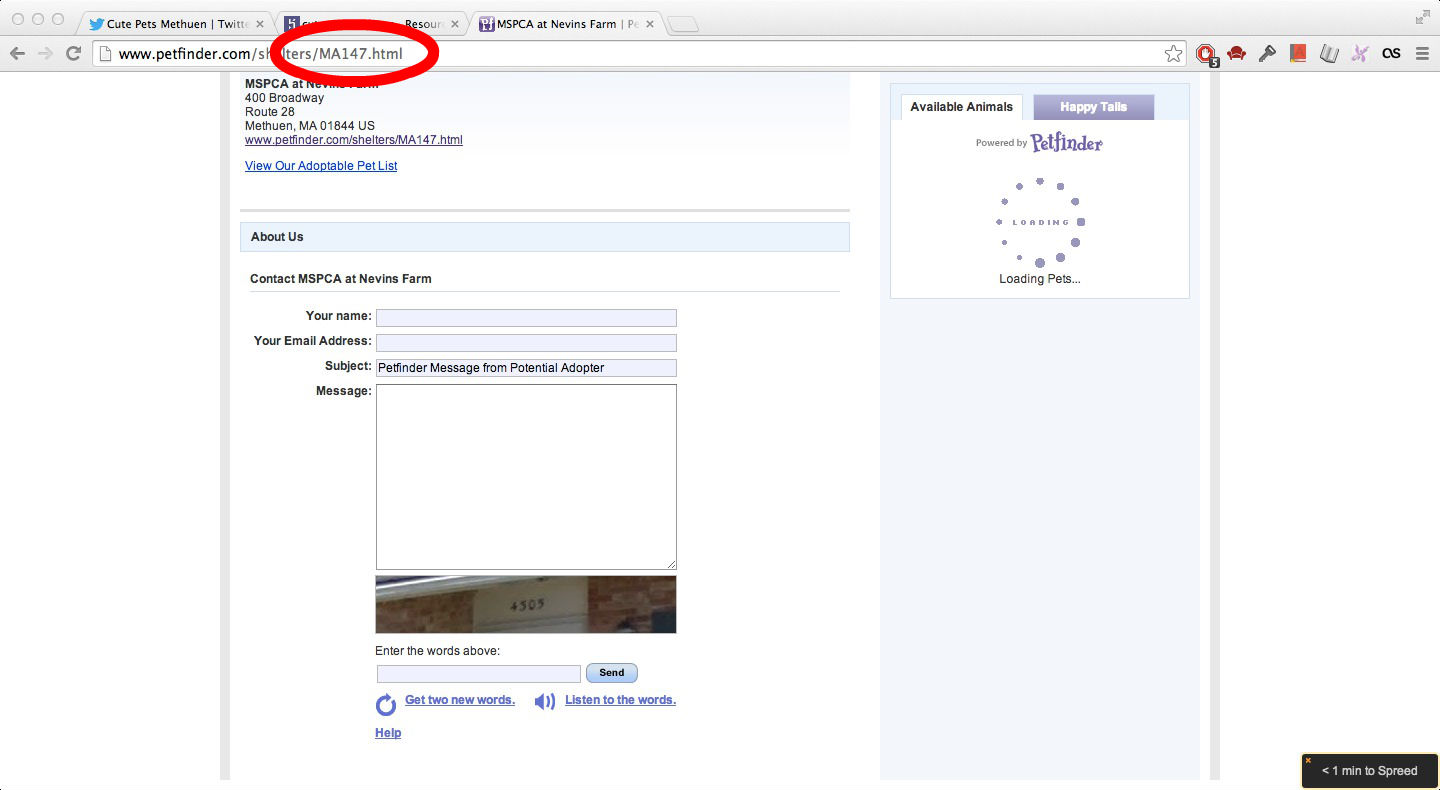Open the Adblock Plus extension
The image size is (1440, 790).
[1206, 54]
